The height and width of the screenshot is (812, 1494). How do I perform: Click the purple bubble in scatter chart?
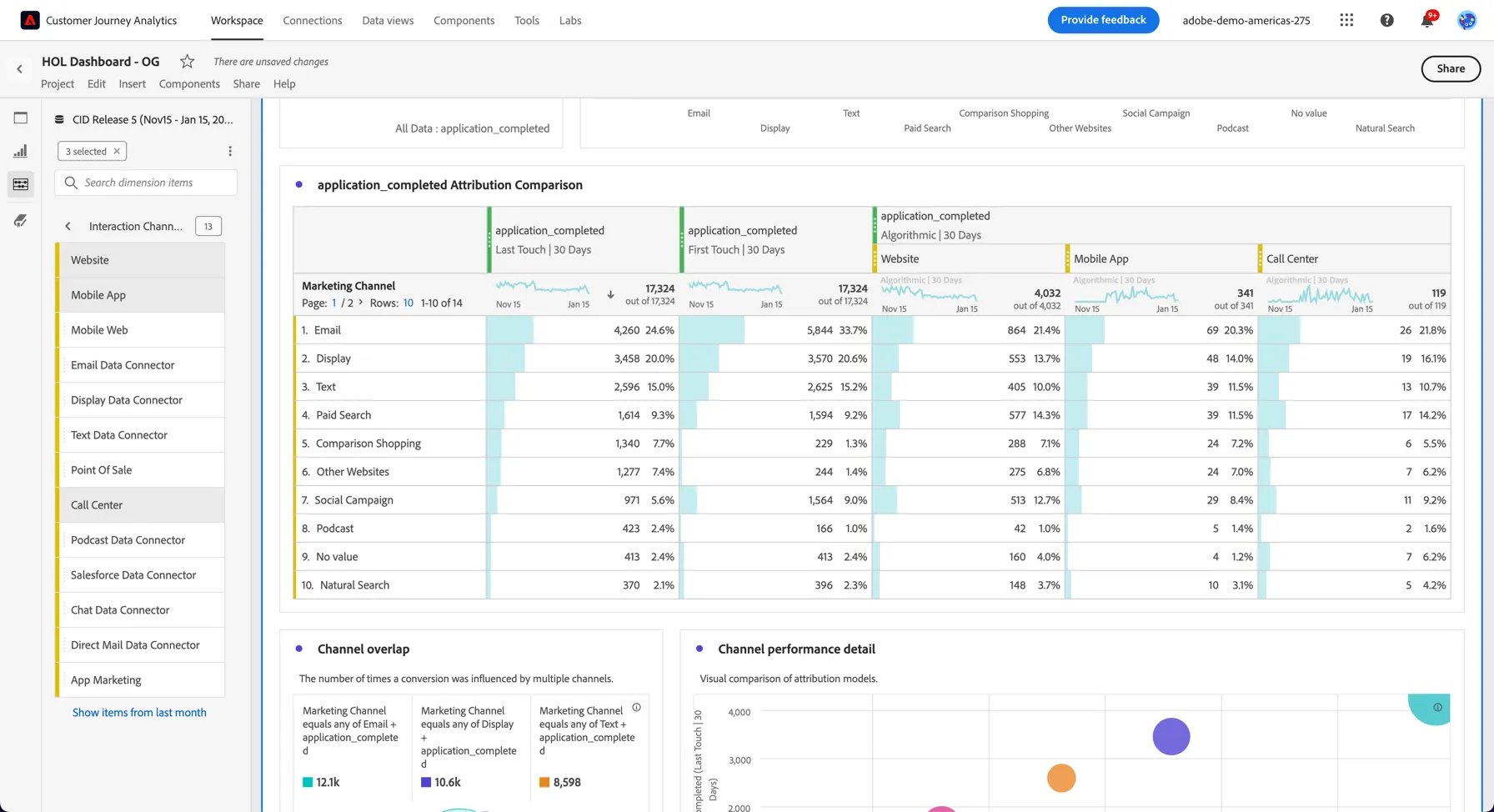(x=1171, y=736)
